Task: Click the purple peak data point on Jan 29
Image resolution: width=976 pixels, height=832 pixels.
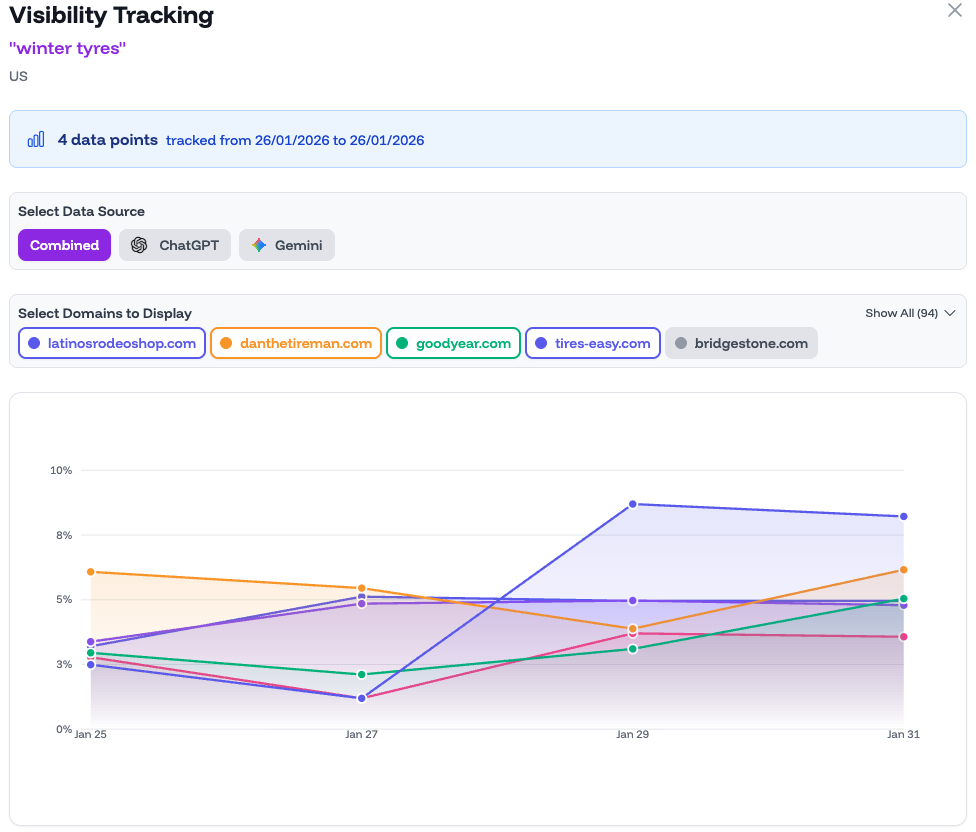Action: tap(633, 504)
